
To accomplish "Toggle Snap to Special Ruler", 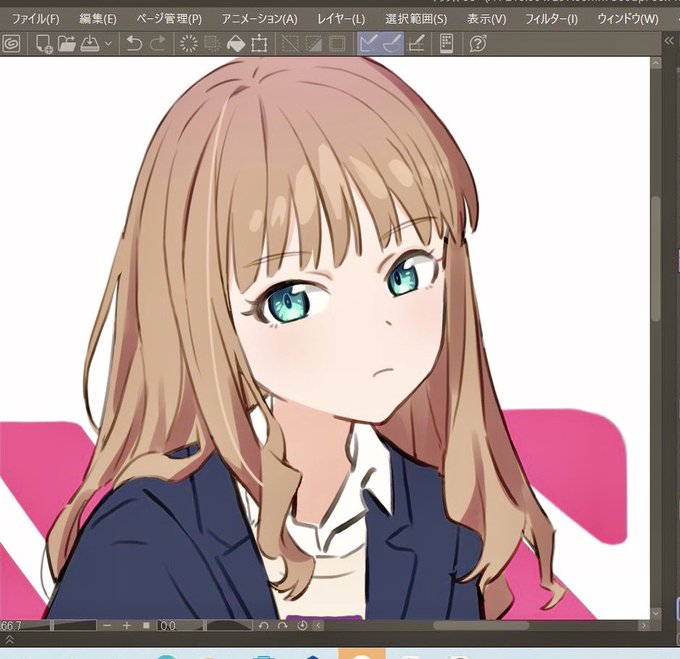I will 392,44.
